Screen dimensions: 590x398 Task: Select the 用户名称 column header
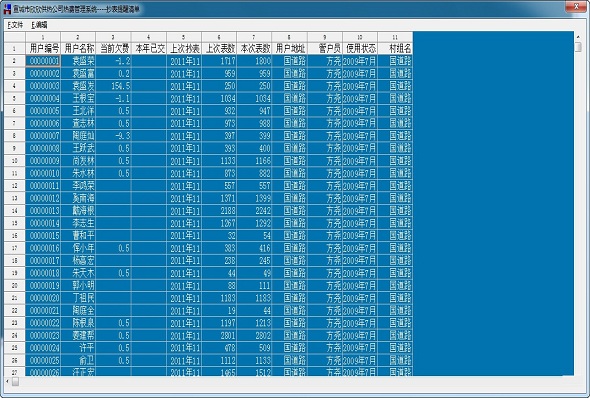(78, 48)
